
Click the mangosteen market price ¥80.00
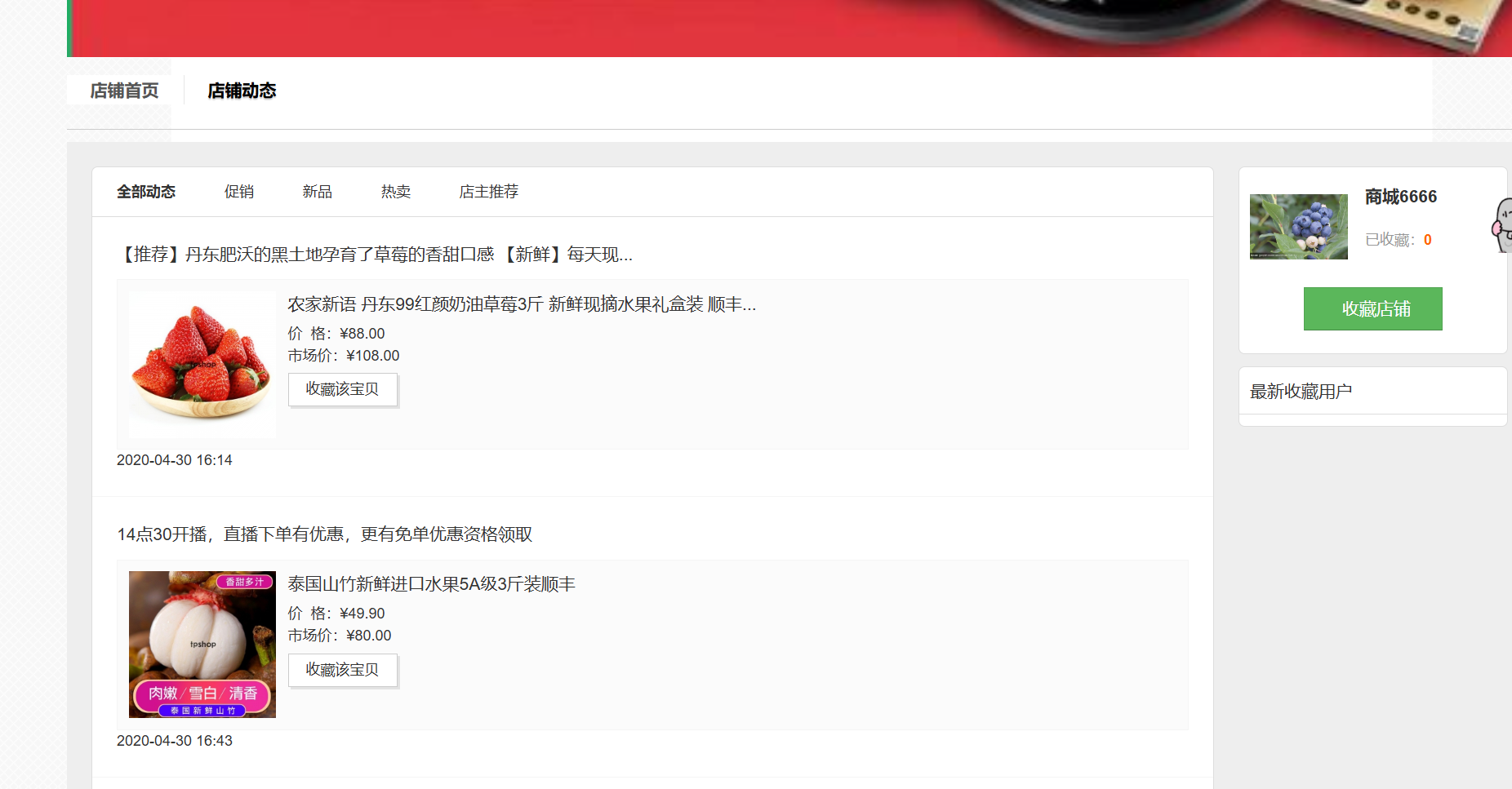point(369,636)
